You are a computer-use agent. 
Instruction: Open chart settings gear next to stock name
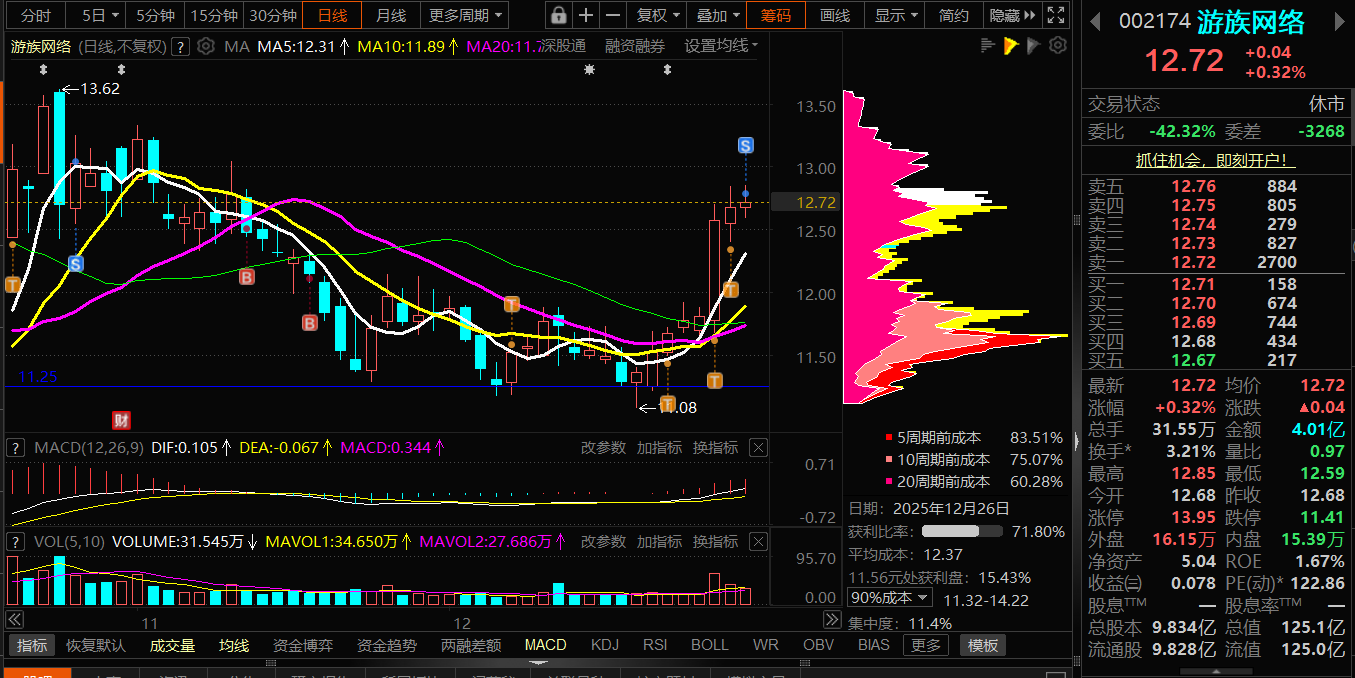click(x=206, y=46)
